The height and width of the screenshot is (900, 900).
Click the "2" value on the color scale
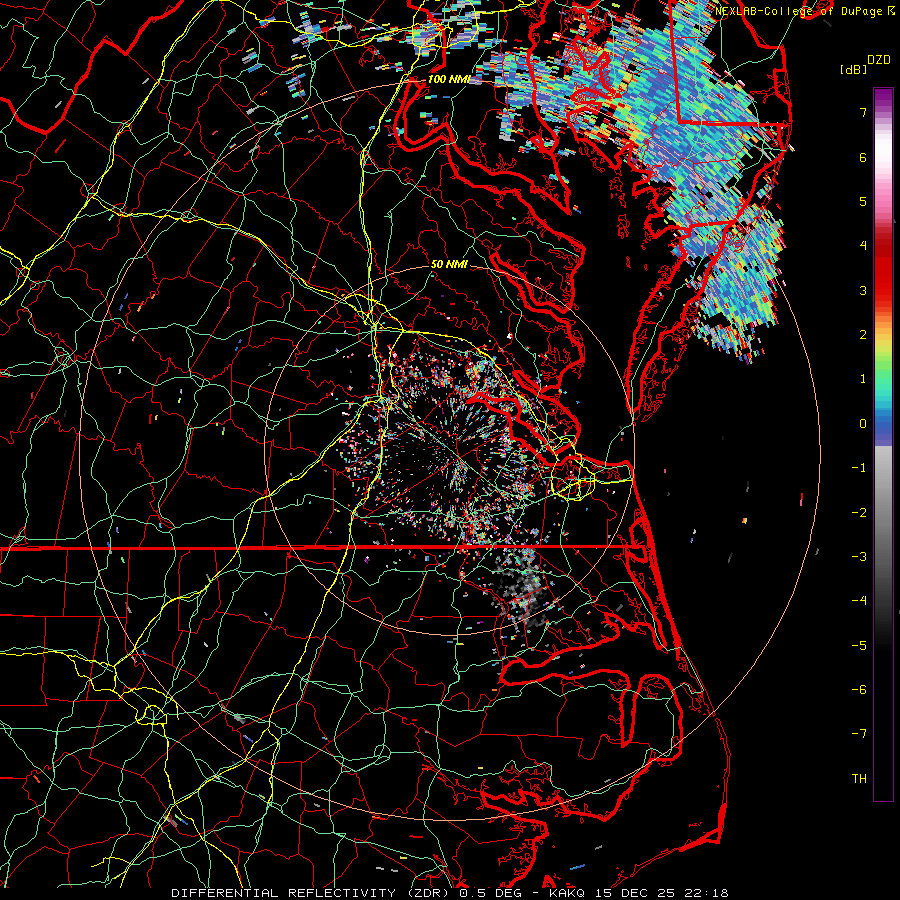coord(863,335)
